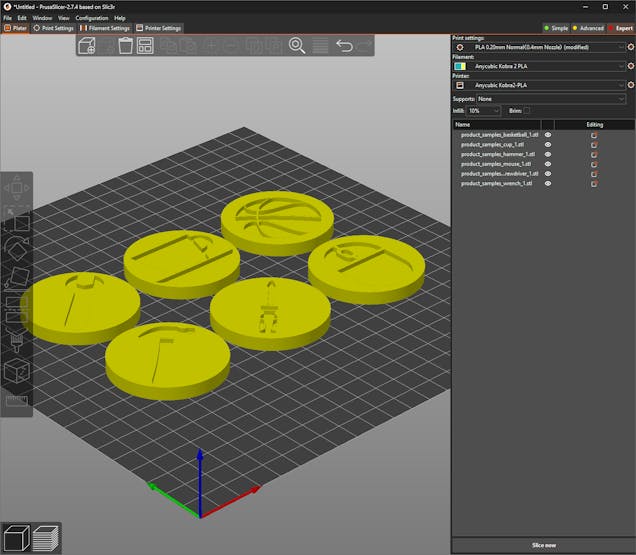The height and width of the screenshot is (555, 636).
Task: Click the Arrange objects toolbar icon
Action: point(145,46)
